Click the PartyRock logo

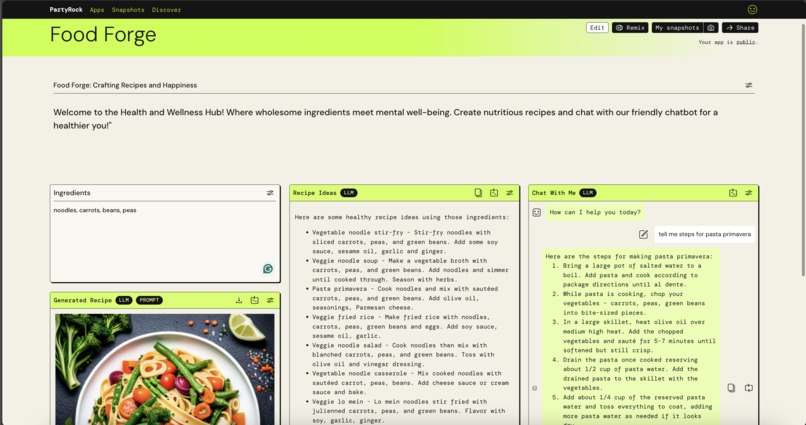66,10
